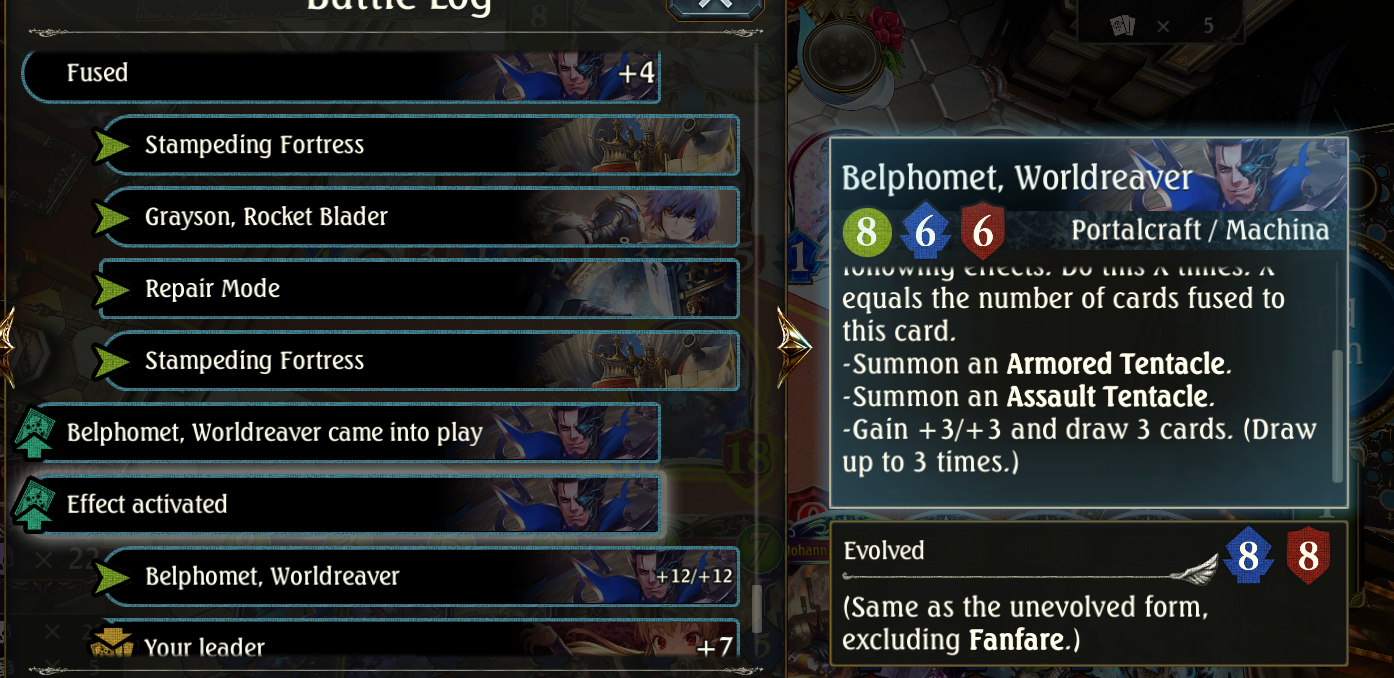Select first Stampeding Fortress log entry
The image size is (1394, 678).
(x=420, y=145)
